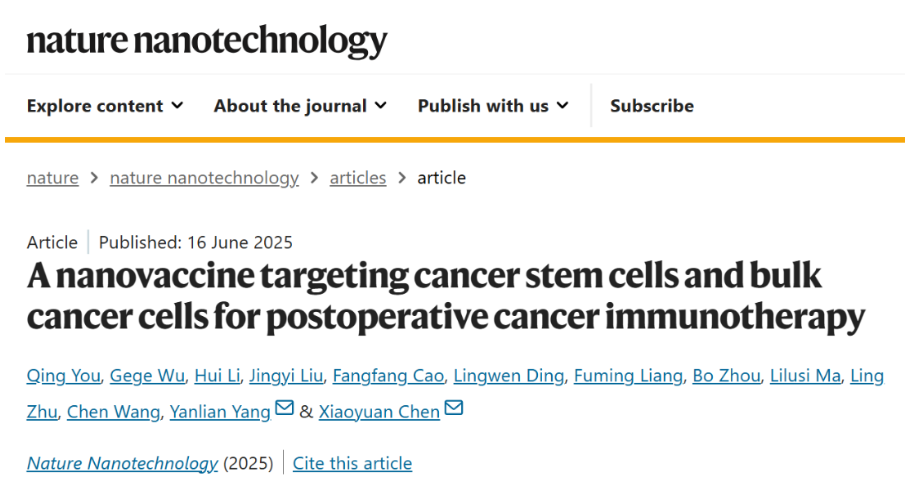Expand the Explore content chevron
This screenshot has height=488, width=912.
177,105
